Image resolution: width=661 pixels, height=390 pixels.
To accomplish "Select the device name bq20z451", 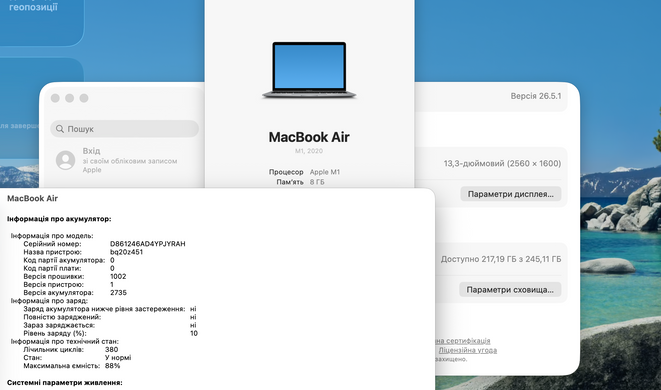I will pos(126,252).
